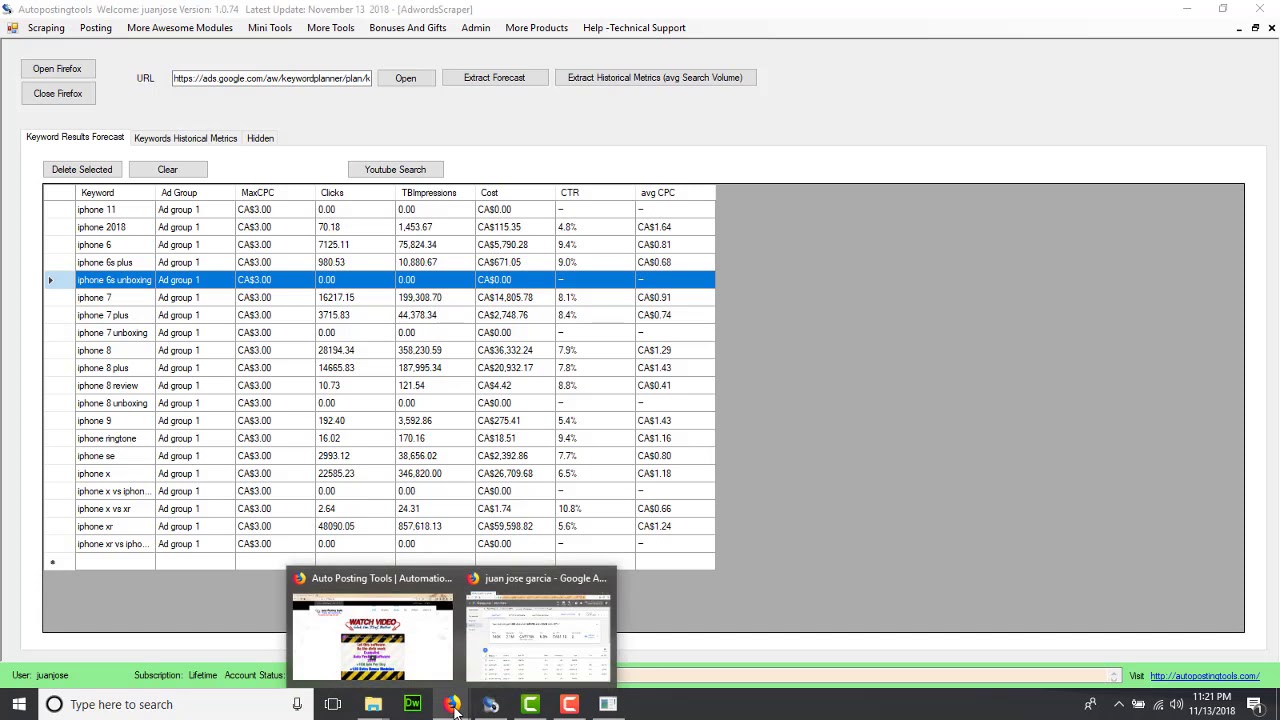Click Extract Historical Metrics (avg Search Volume)
The image size is (1280, 720).
655,78
